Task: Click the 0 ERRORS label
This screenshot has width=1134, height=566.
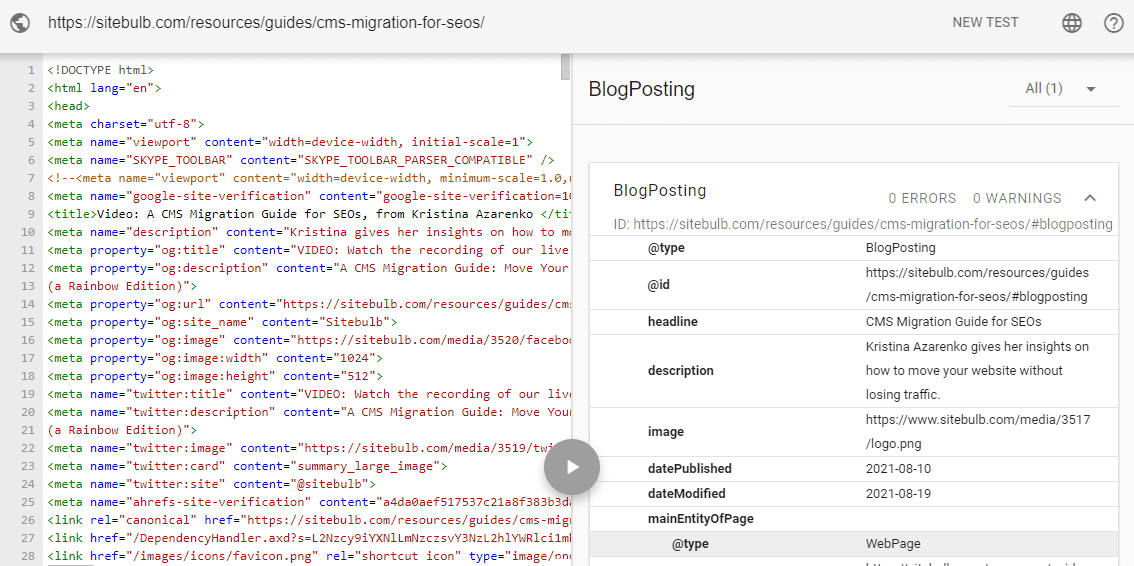Action: (922, 198)
